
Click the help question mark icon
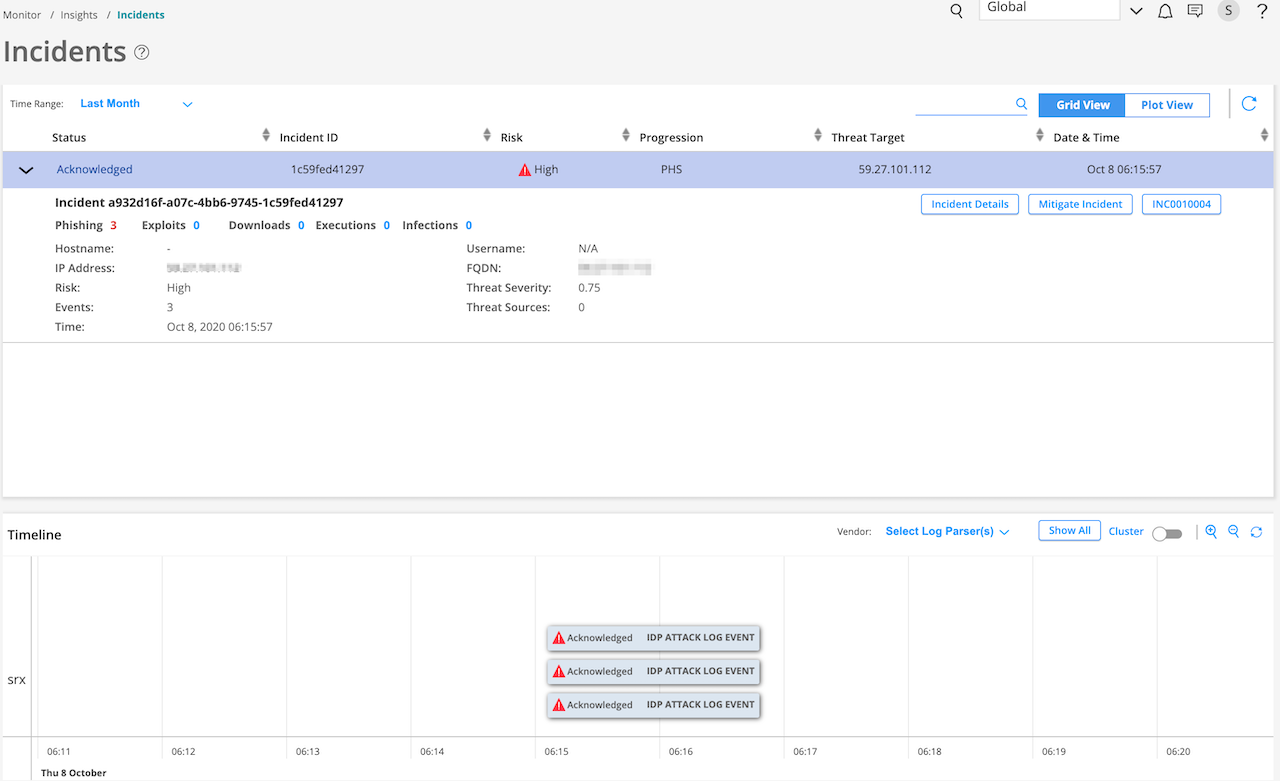click(1262, 11)
